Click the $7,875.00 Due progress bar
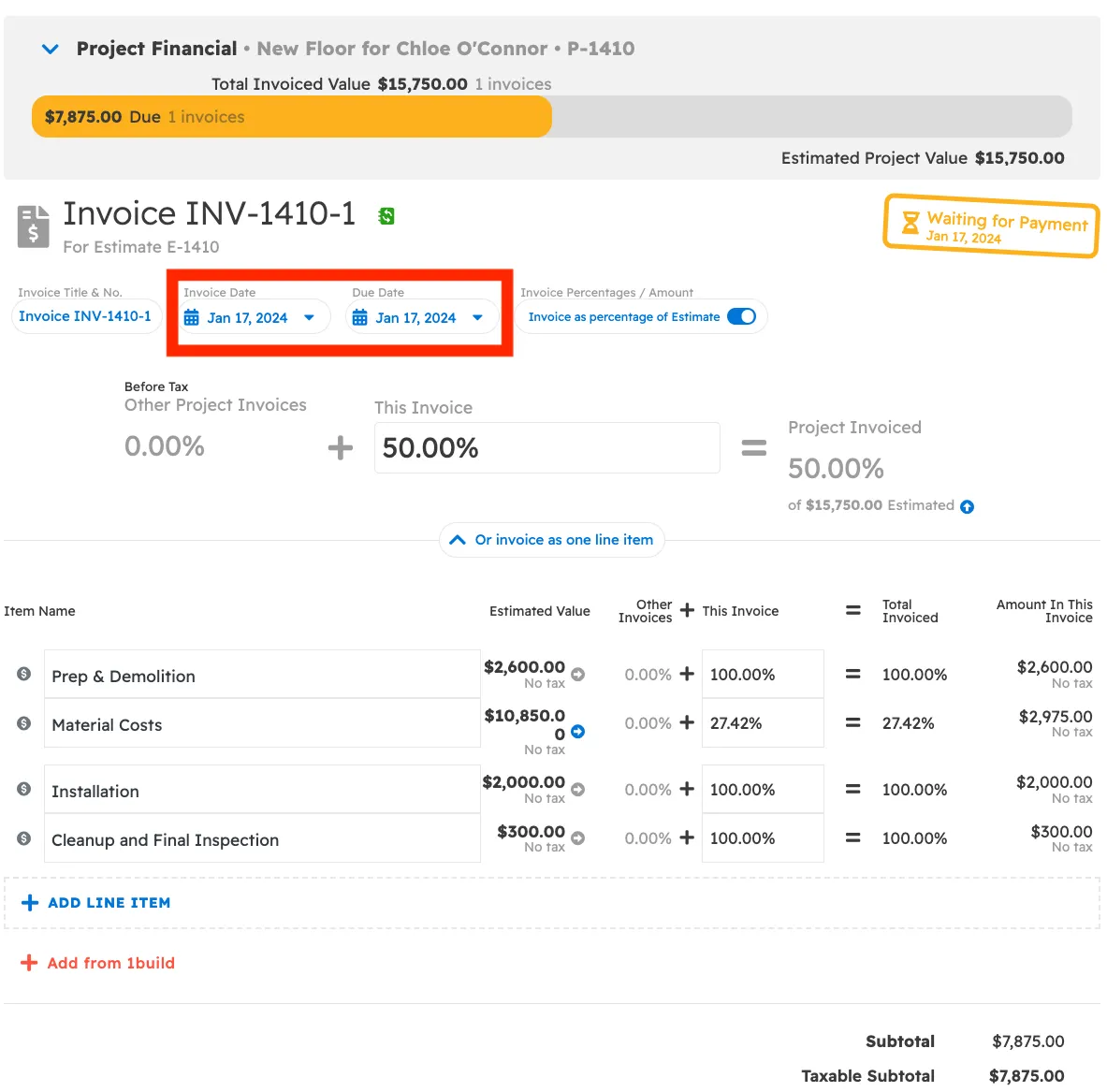This screenshot has height=1092, width=1107. point(290,116)
